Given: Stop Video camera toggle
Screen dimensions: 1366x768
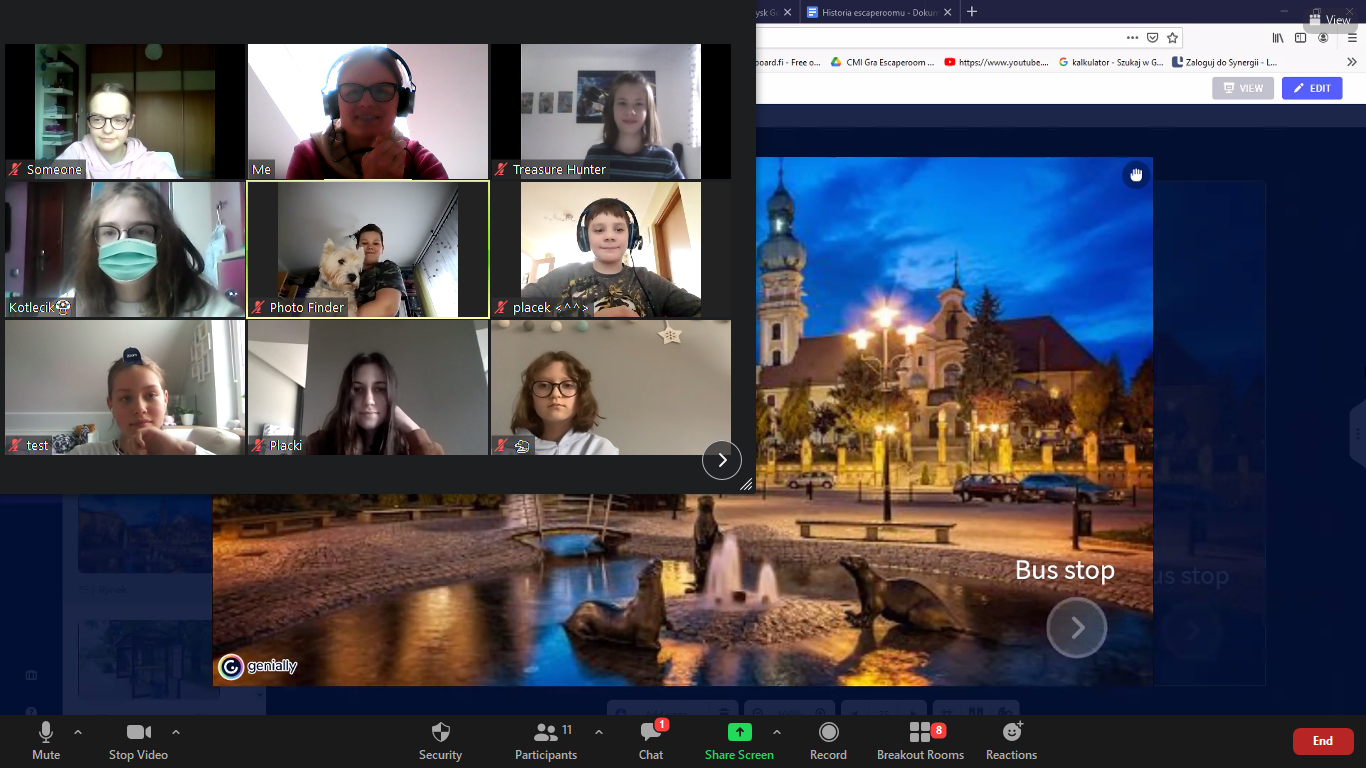Looking at the screenshot, I should pyautogui.click(x=138, y=740).
